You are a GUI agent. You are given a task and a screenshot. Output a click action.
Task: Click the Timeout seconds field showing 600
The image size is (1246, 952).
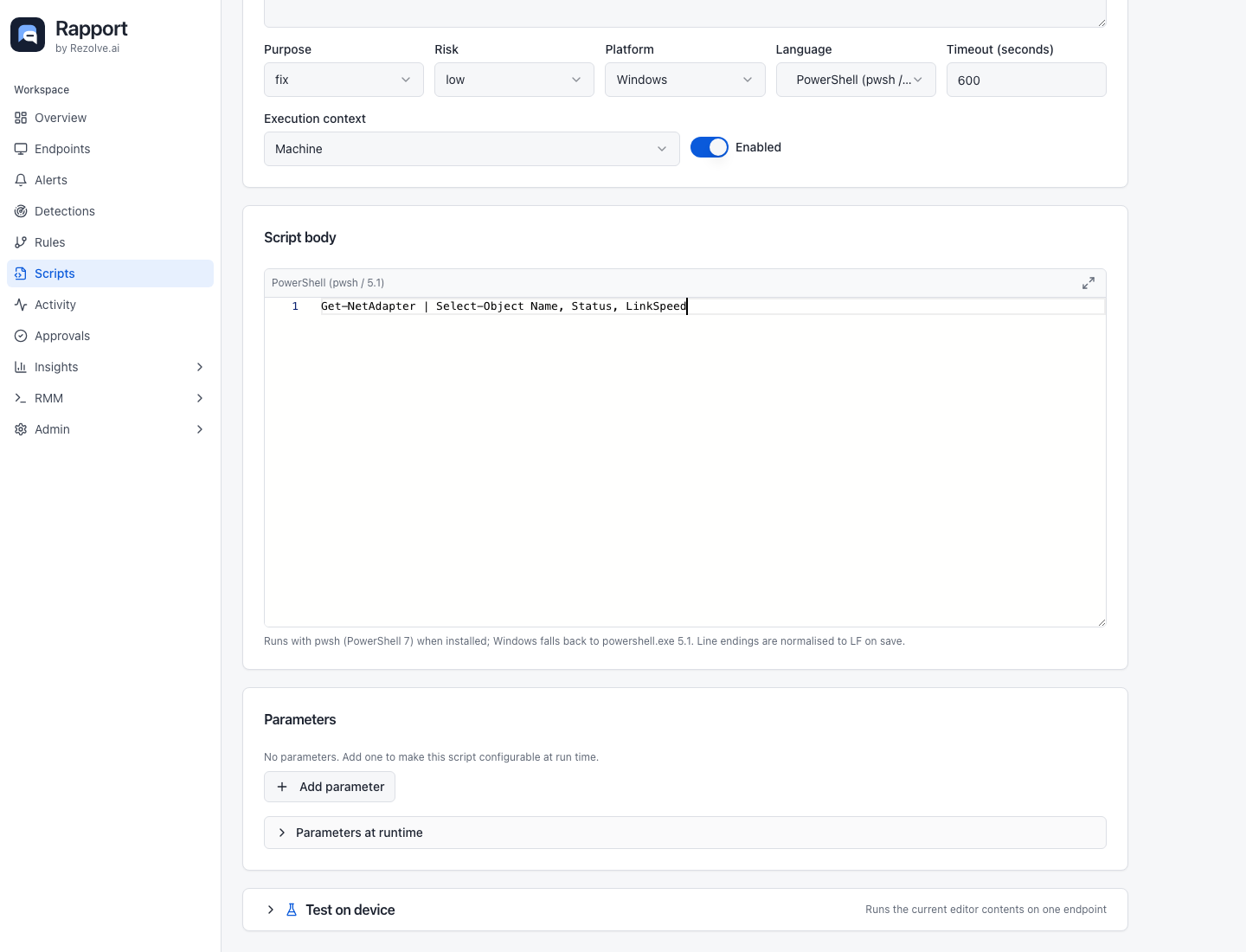[x=1026, y=80]
